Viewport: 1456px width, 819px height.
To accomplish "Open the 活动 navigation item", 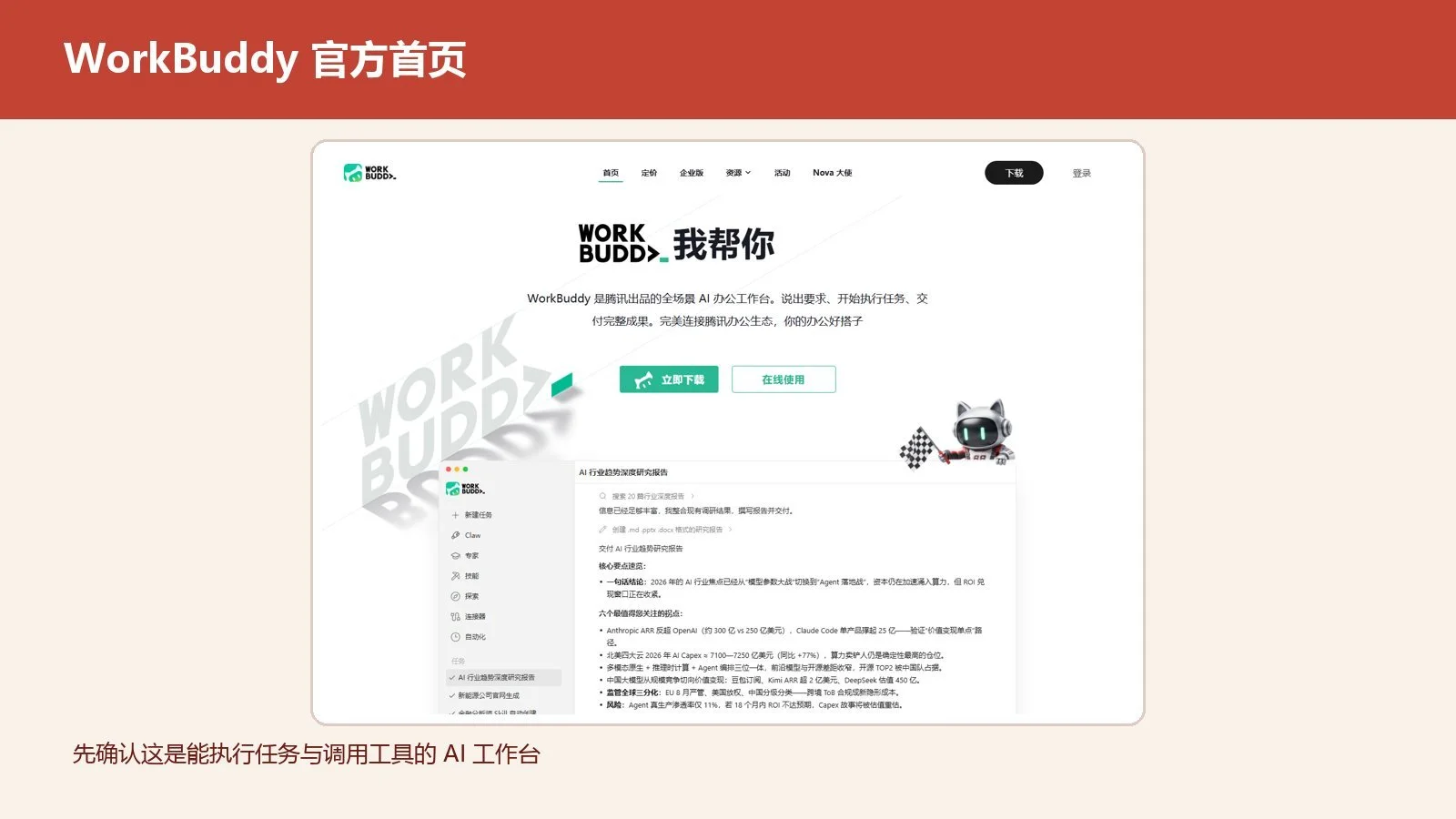I will click(783, 173).
